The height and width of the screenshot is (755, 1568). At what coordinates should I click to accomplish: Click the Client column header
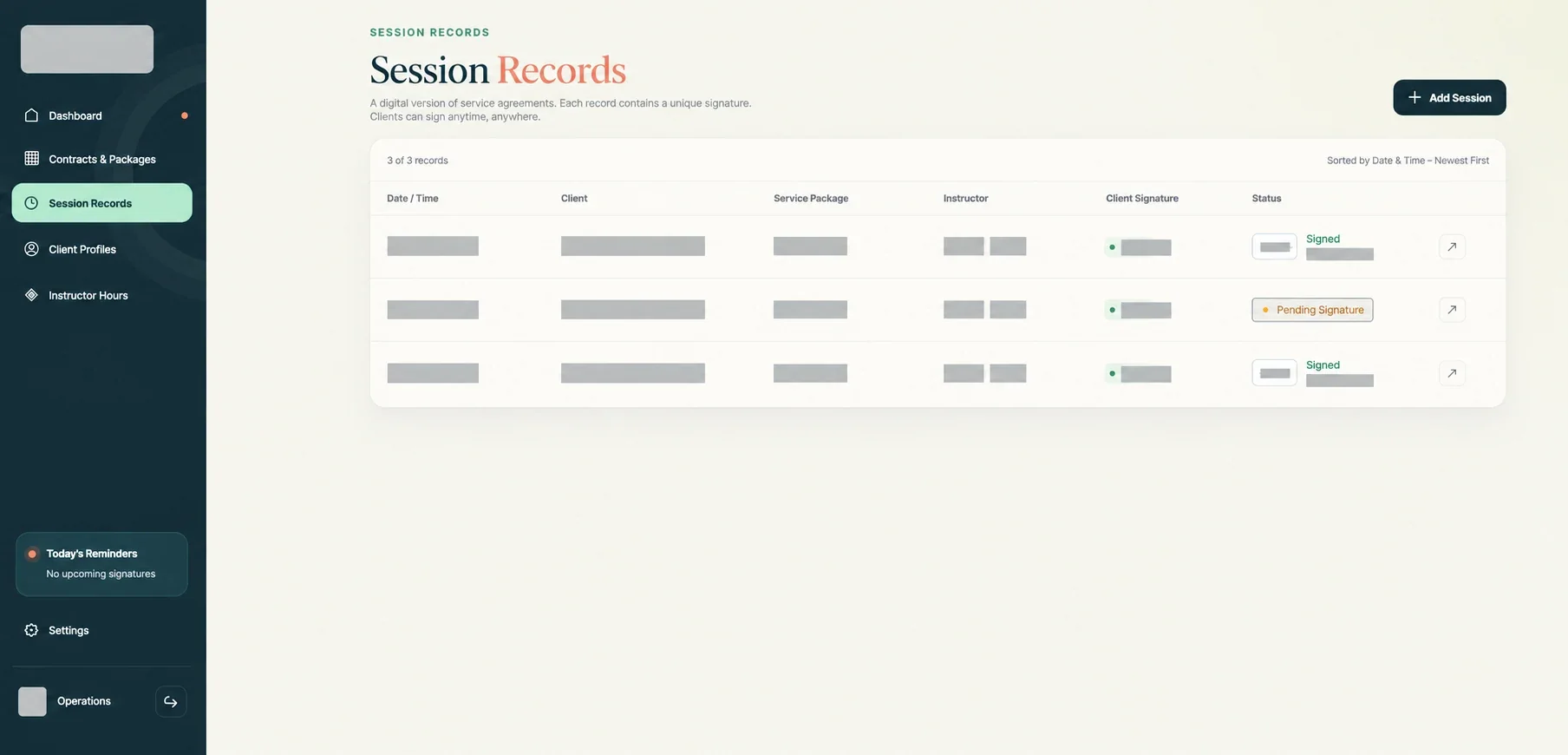tap(574, 199)
